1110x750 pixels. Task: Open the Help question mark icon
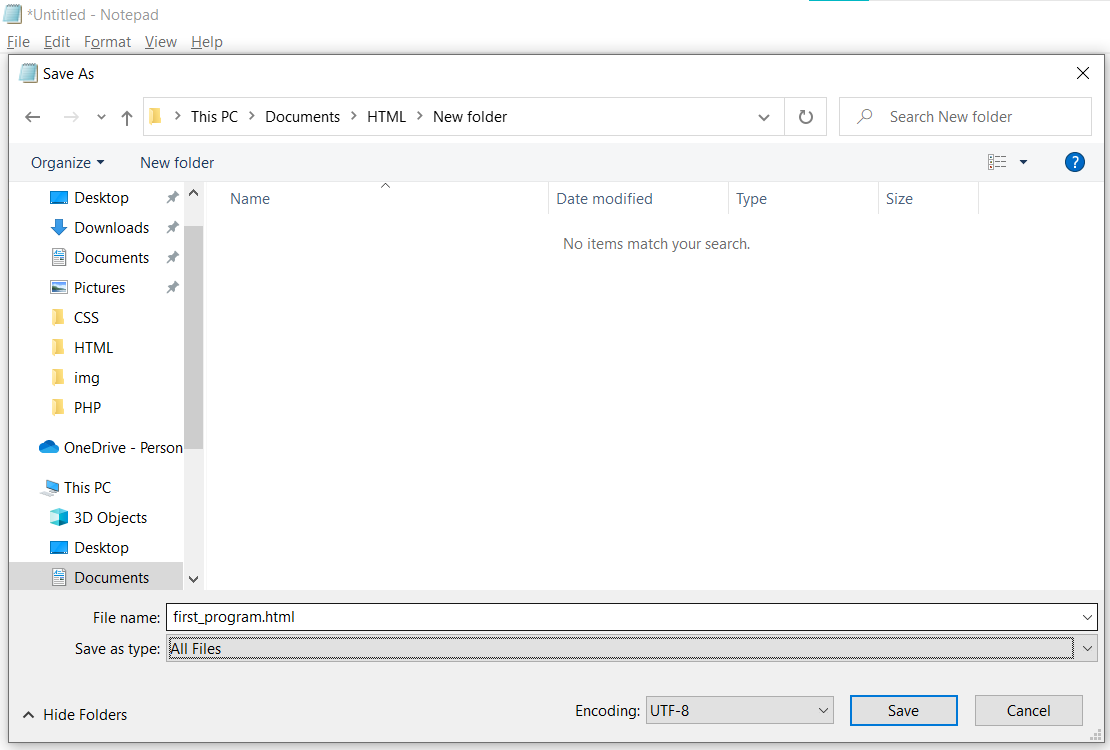tap(1075, 162)
